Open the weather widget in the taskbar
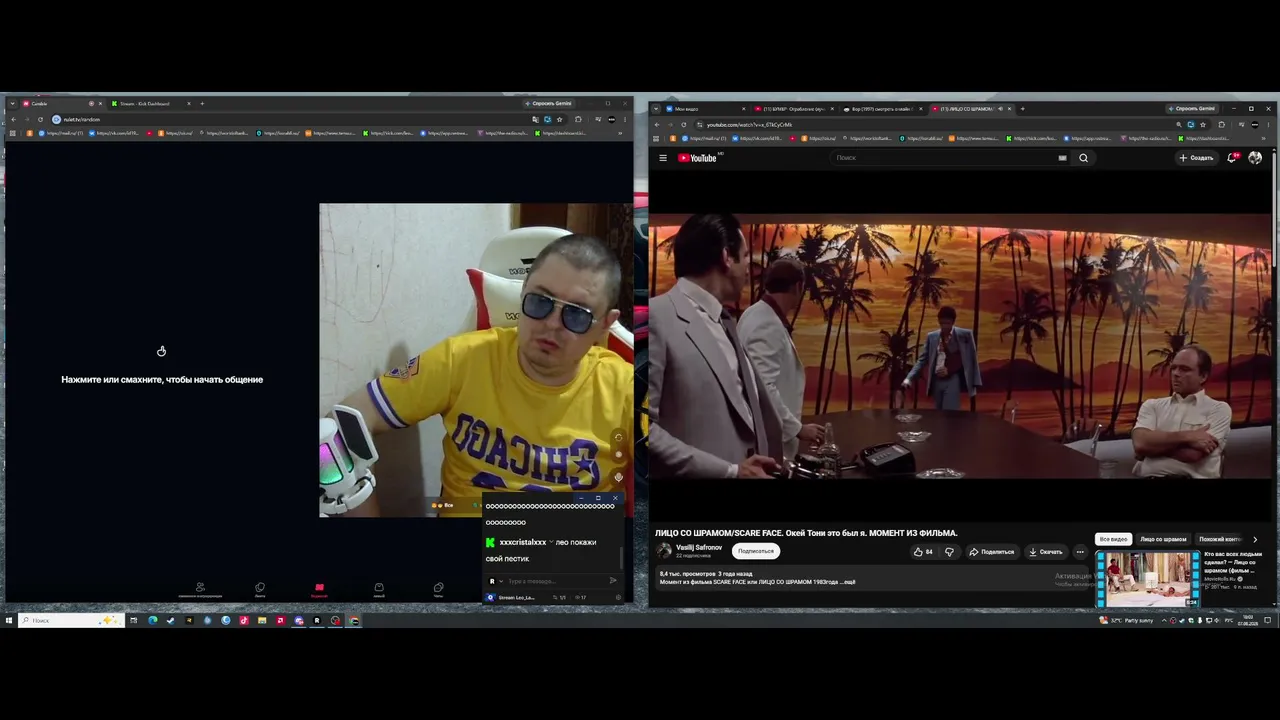This screenshot has height=720, width=1280. click(x=1127, y=621)
